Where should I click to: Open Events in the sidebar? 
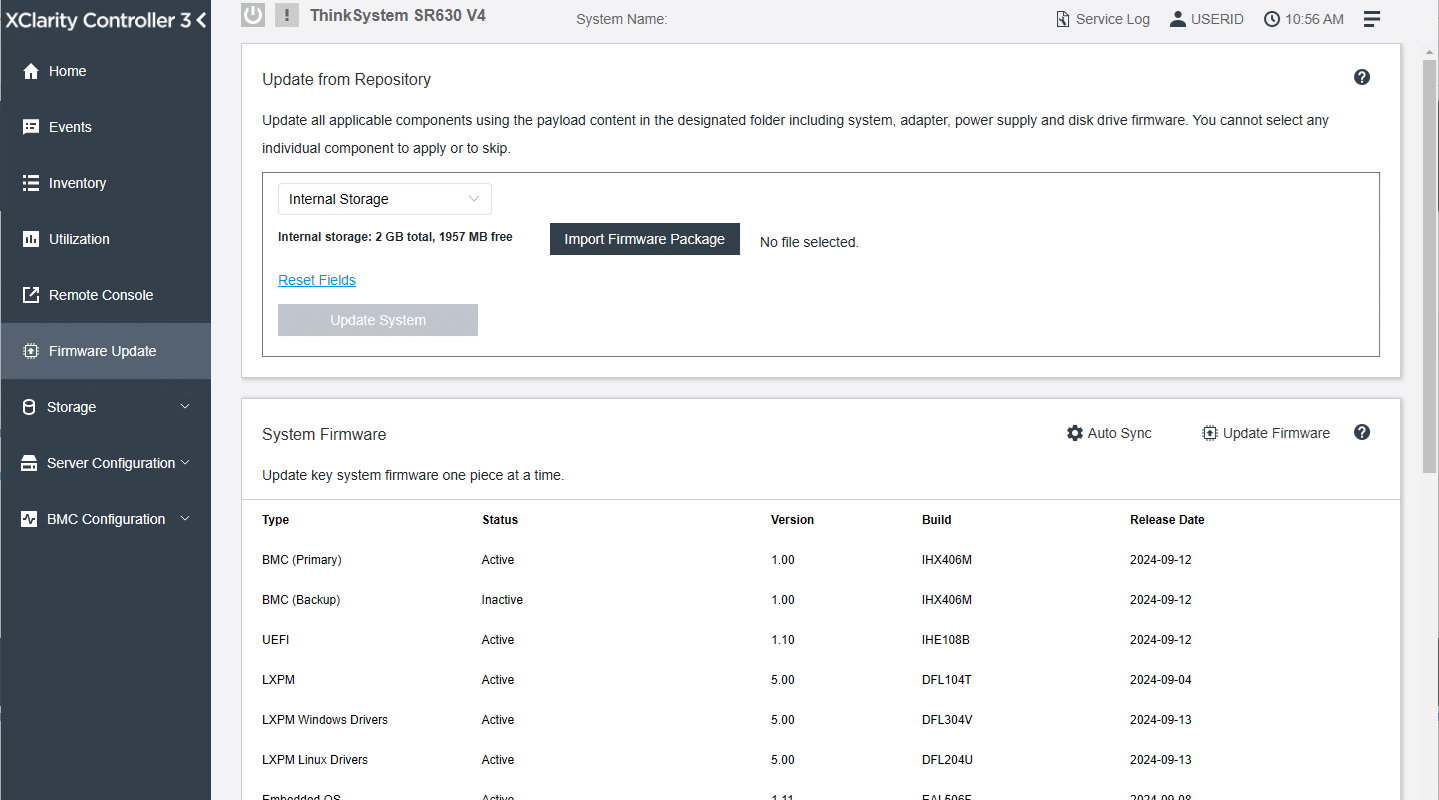point(105,127)
